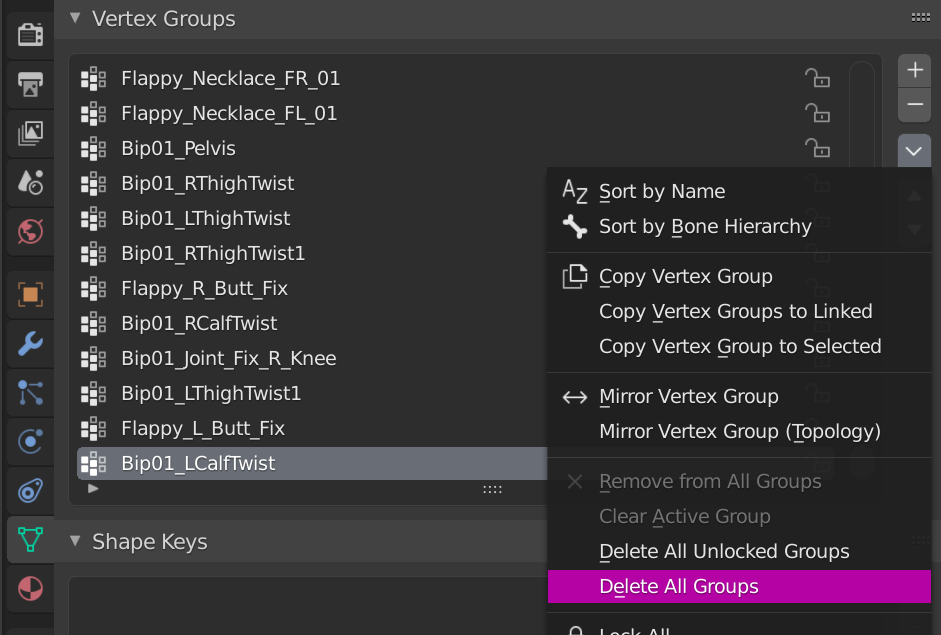Toggle lock on Bip01_Pelvis group

817,148
